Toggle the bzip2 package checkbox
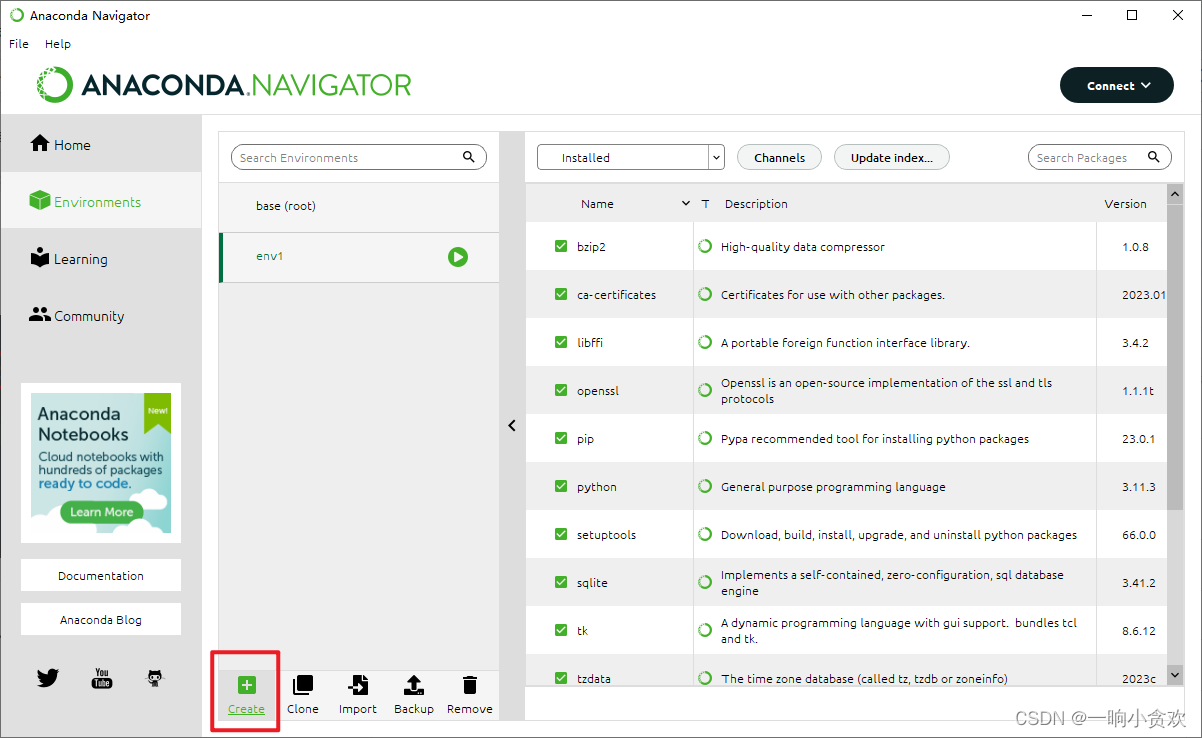The height and width of the screenshot is (738, 1202). (x=561, y=246)
